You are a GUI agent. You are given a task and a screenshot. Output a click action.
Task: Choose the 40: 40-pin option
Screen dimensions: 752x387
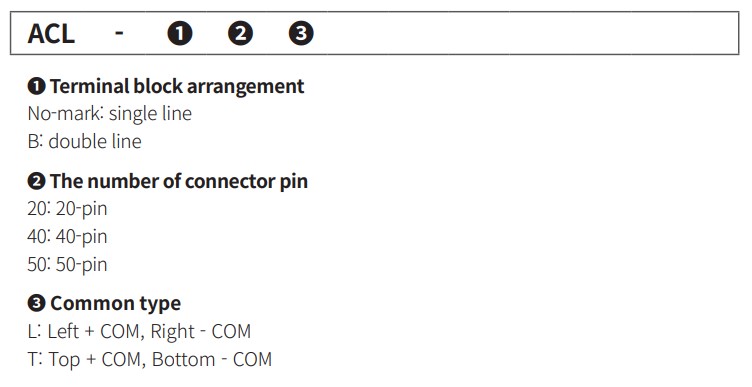click(67, 237)
